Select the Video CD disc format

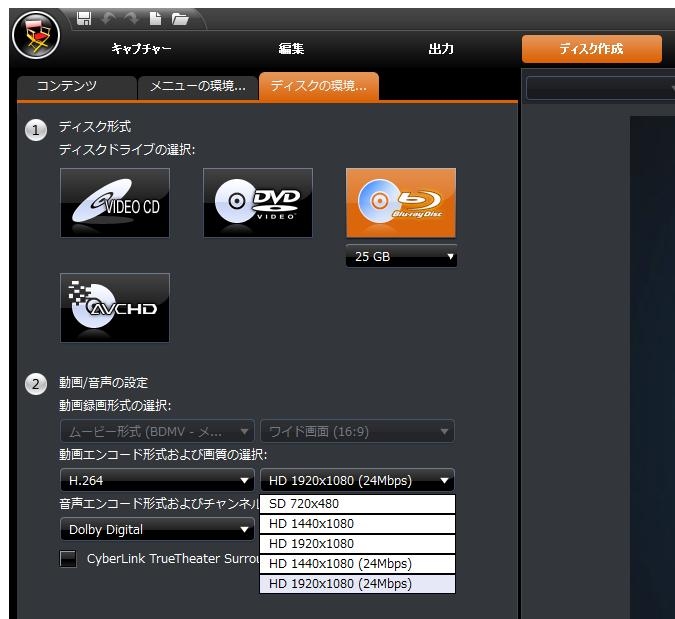[x=115, y=203]
